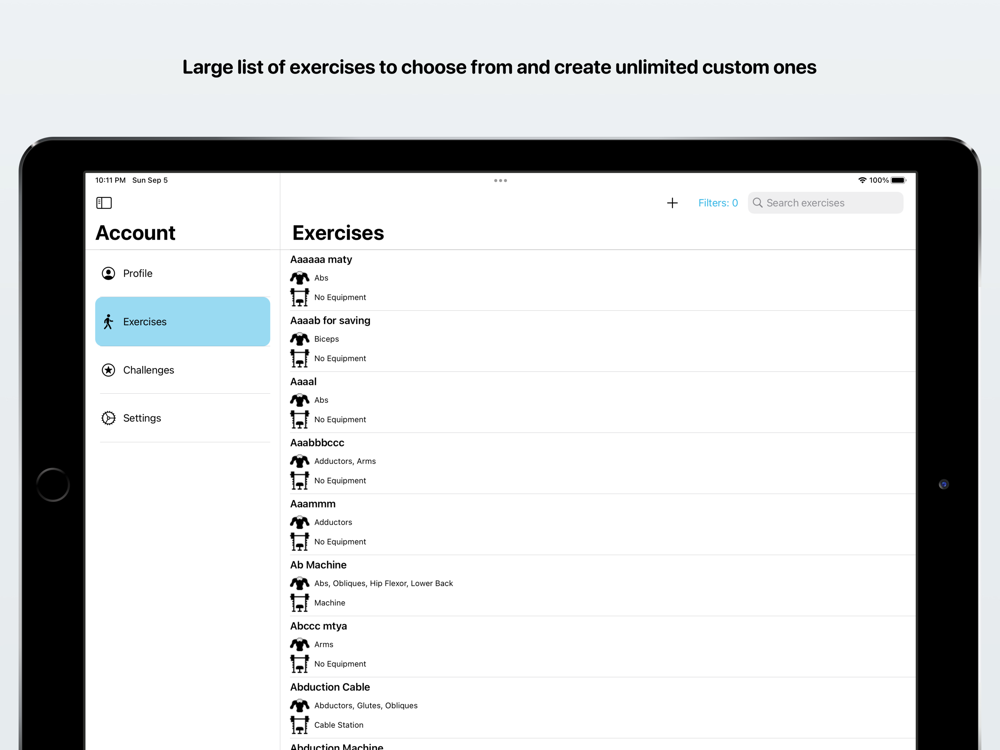Click the Challenges star icon

click(108, 370)
